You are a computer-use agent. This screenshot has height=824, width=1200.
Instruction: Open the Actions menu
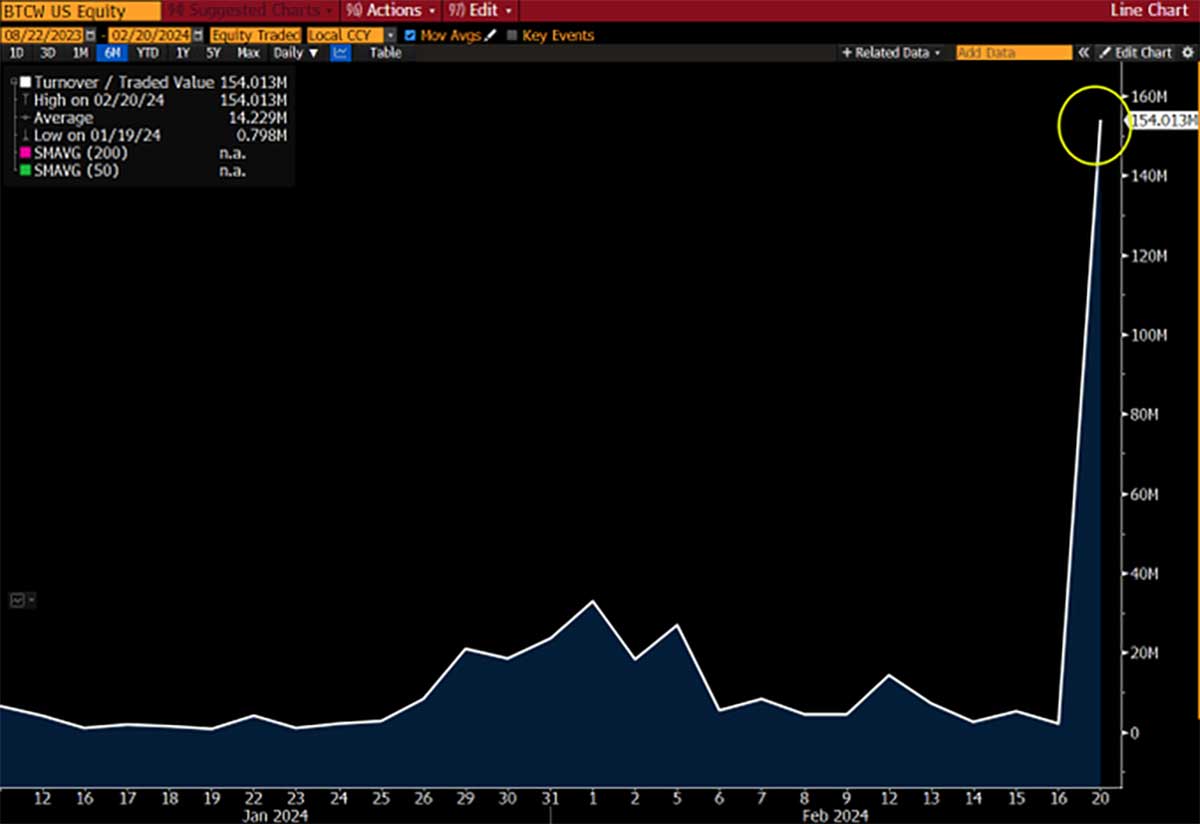coord(391,10)
